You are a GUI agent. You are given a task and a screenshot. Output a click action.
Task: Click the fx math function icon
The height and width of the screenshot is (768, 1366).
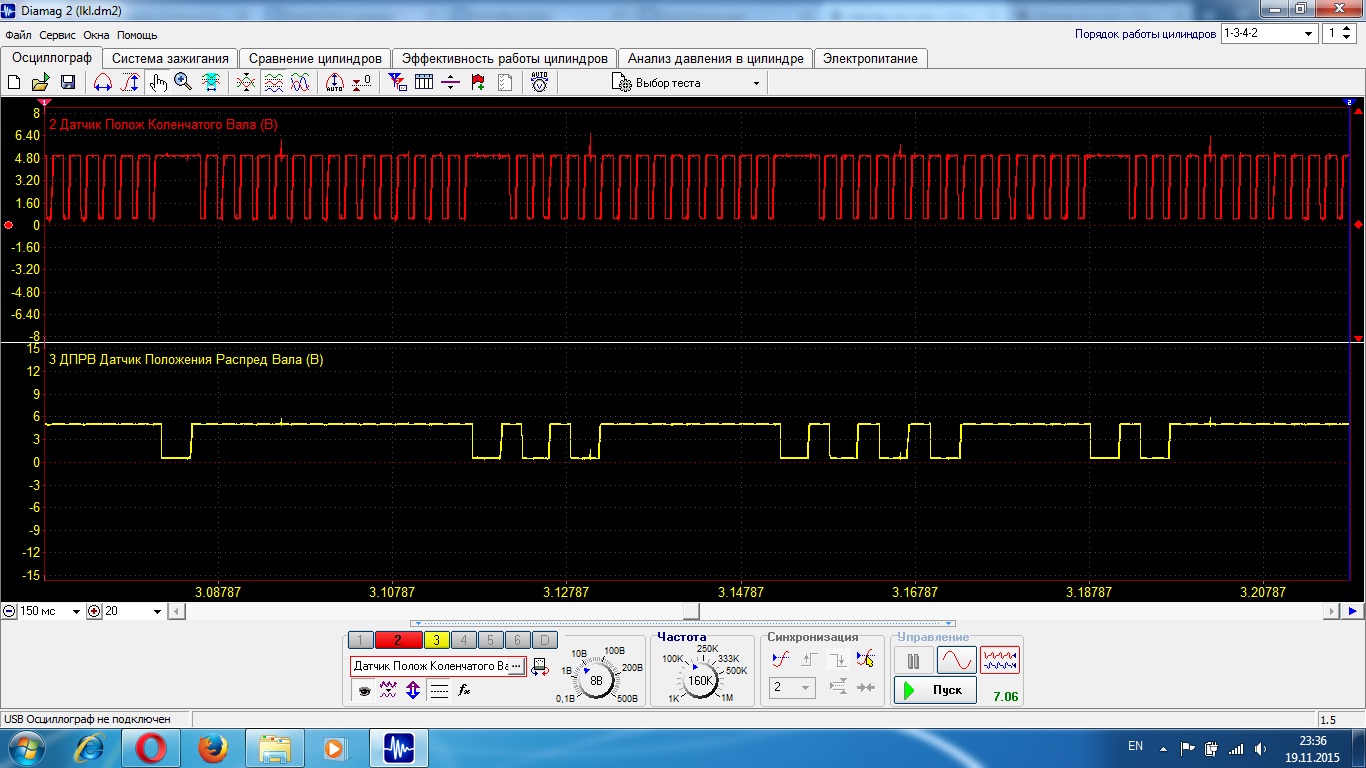[x=464, y=690]
